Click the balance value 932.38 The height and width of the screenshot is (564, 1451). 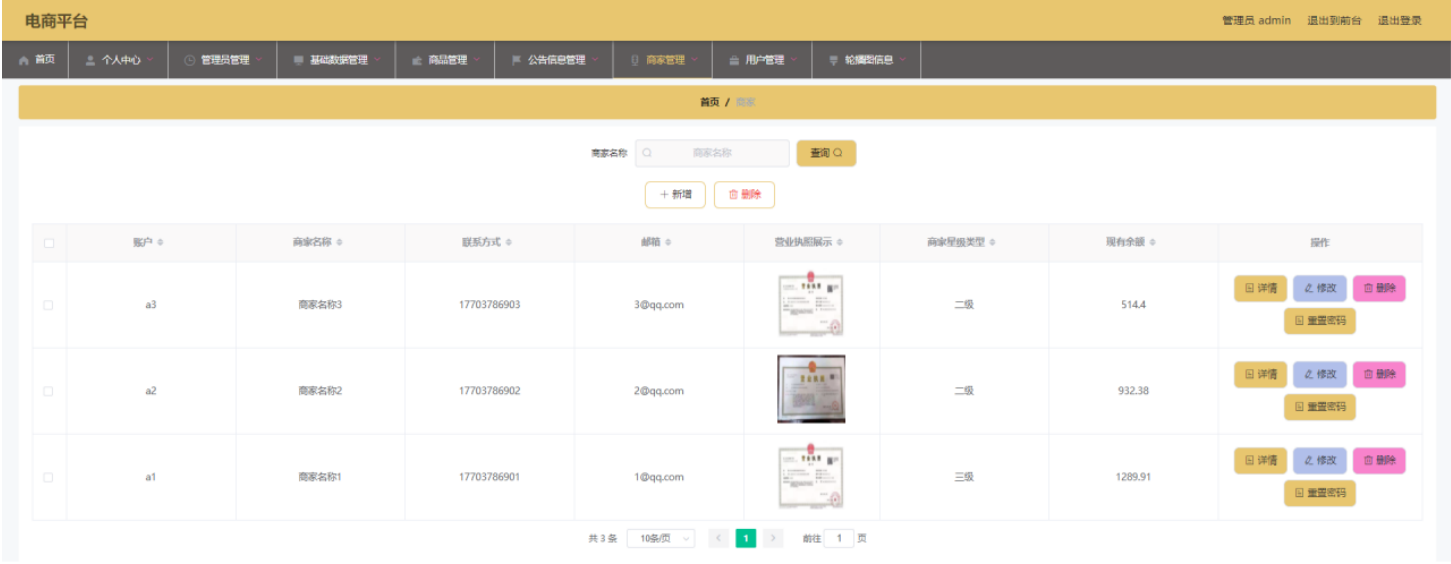[x=1133, y=391]
